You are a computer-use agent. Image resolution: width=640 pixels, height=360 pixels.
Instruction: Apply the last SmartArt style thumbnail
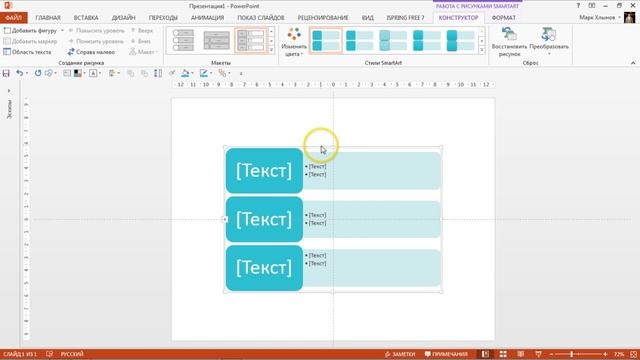(x=460, y=40)
